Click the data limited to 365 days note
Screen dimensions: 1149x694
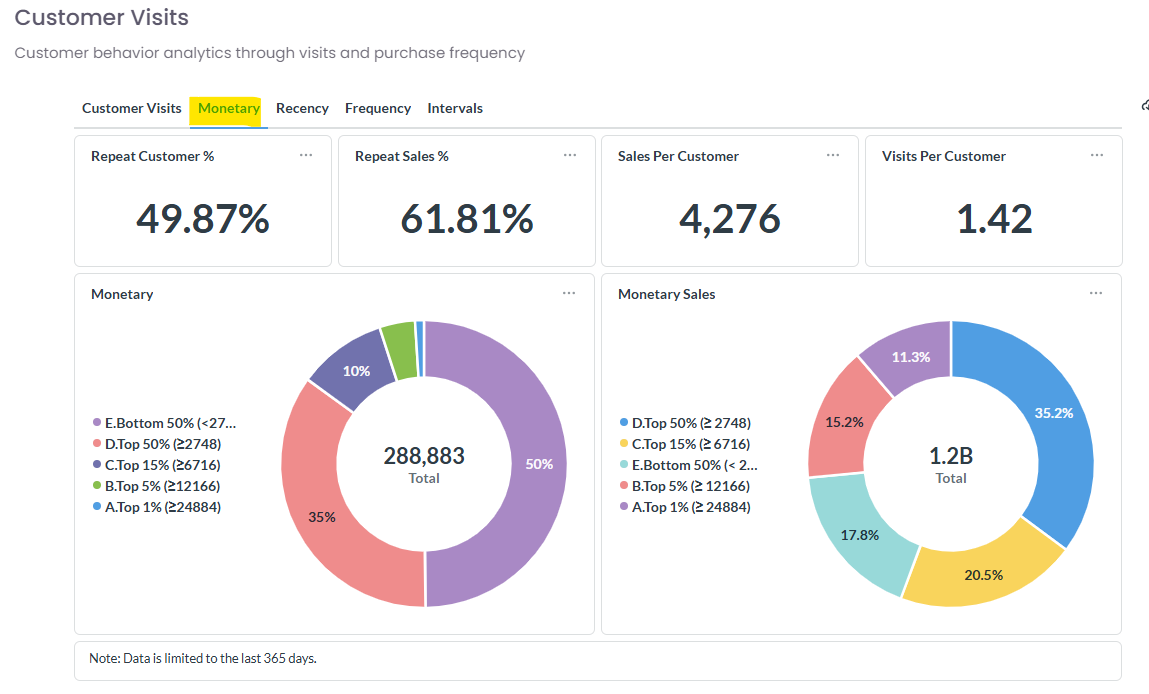(203, 658)
